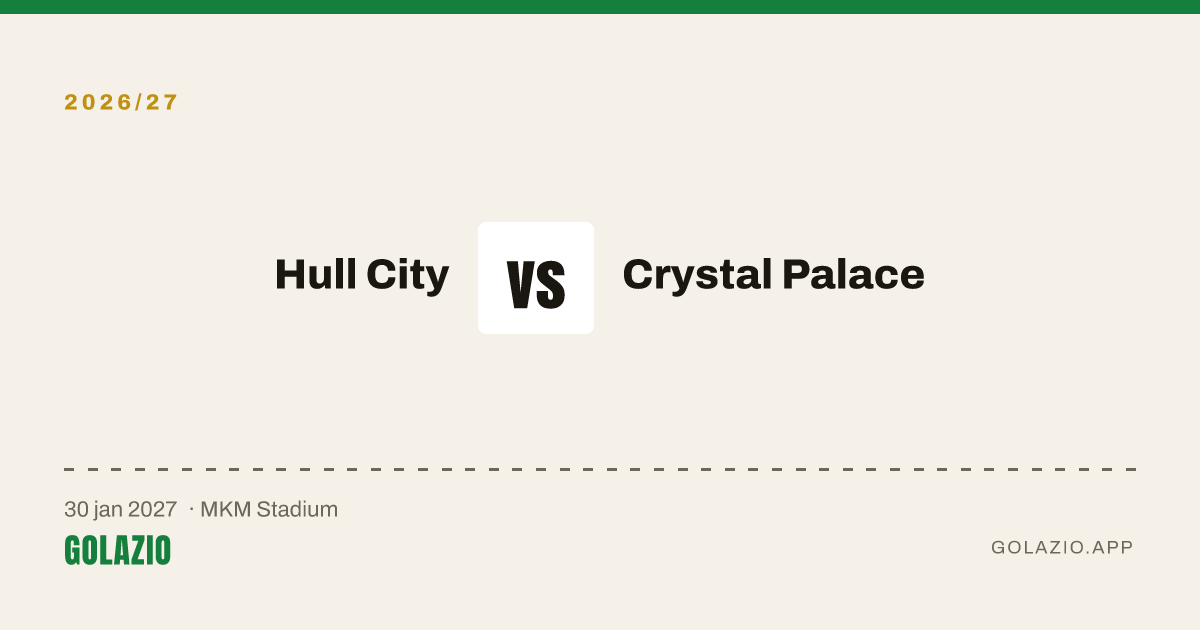The image size is (1200, 630).
Task: Click the green GOLAZIO logo
Action: [x=117, y=550]
